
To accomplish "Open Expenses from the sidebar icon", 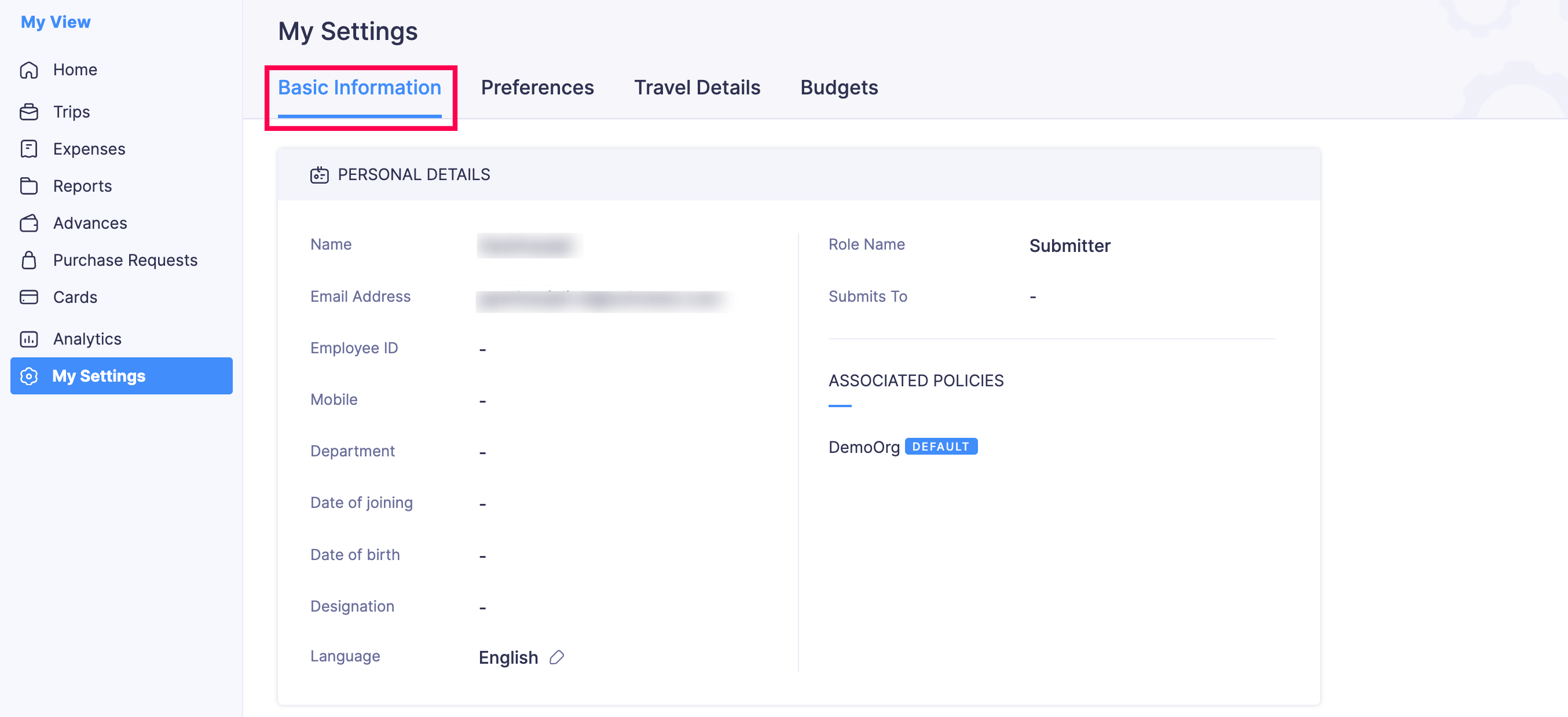I will pos(28,148).
